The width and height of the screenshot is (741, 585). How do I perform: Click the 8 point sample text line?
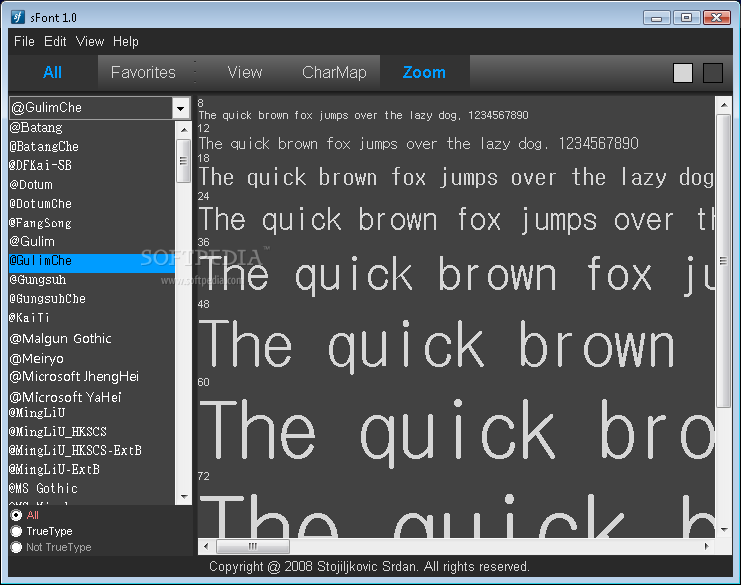click(363, 115)
